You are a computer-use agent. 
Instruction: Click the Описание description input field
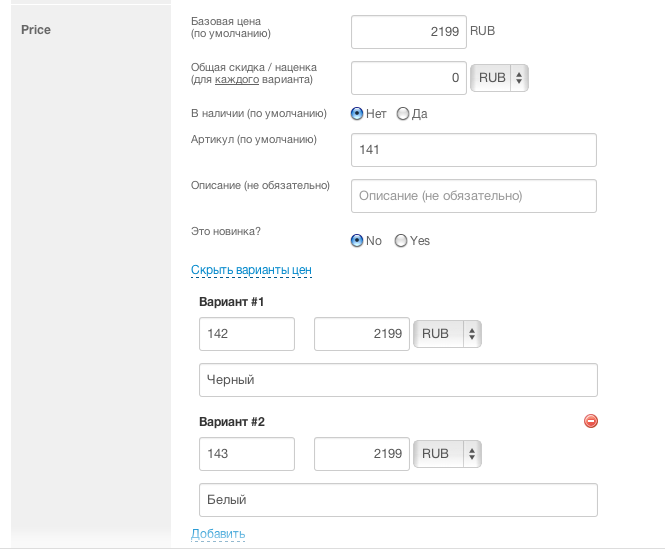(x=474, y=196)
